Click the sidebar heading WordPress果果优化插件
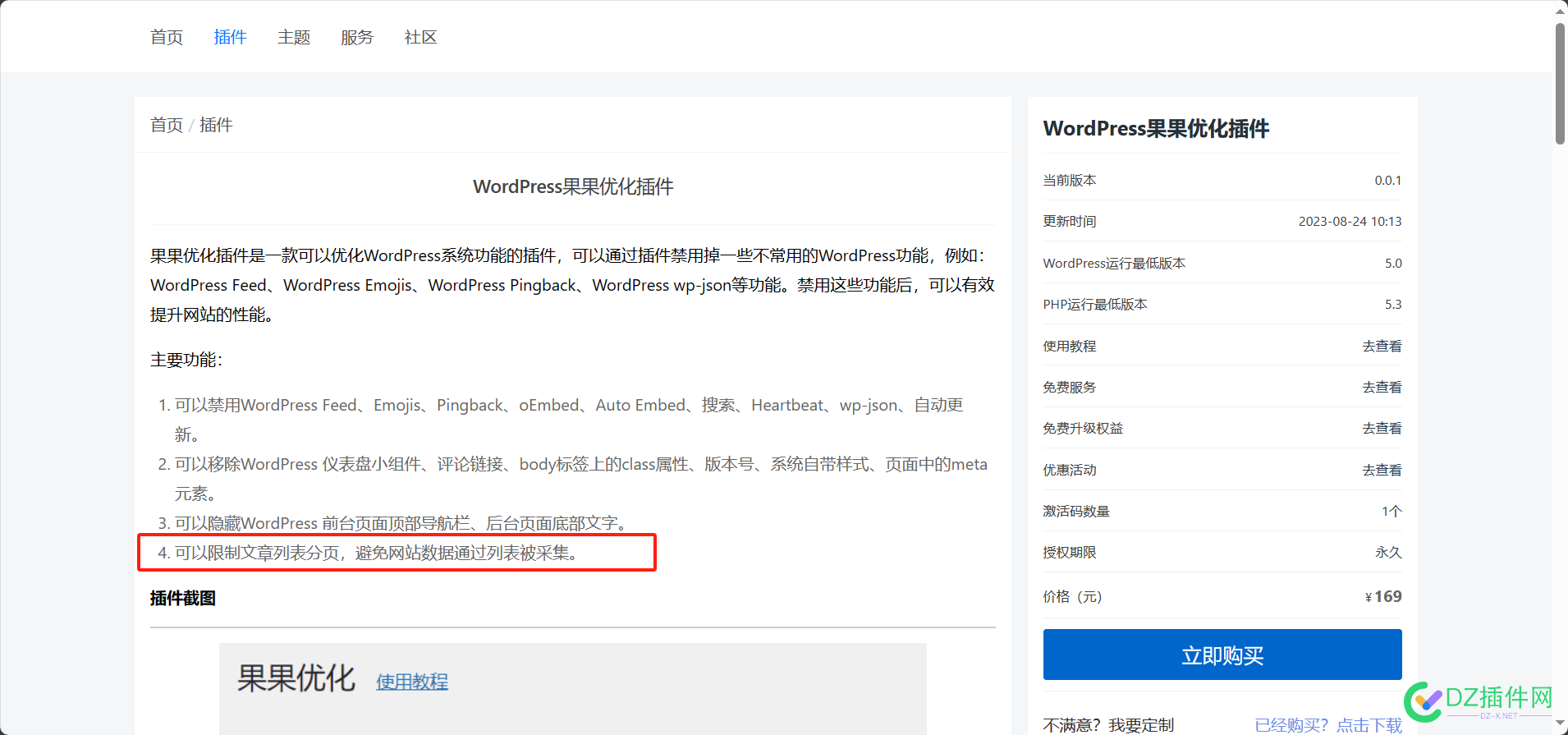1568x735 pixels. (1156, 128)
